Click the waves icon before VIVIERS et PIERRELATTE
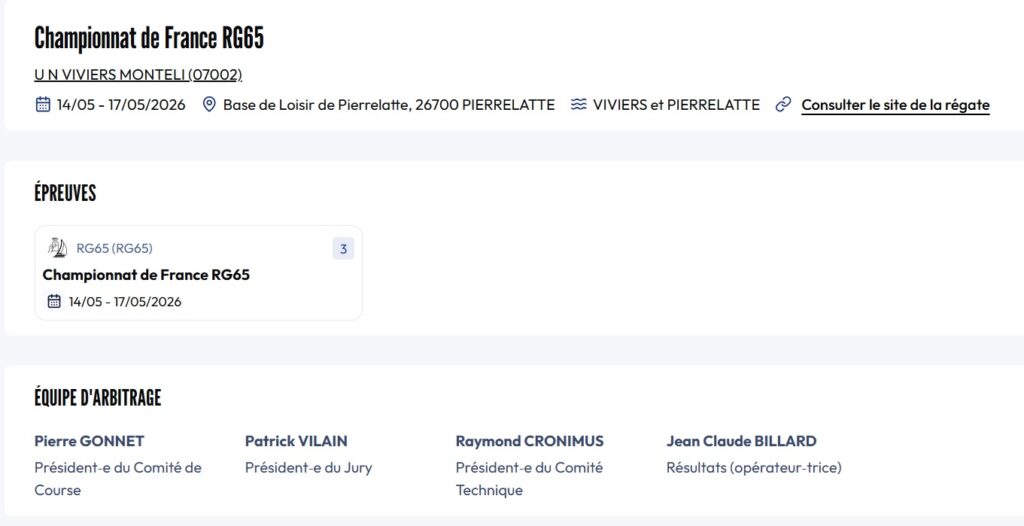Image resolution: width=1024 pixels, height=526 pixels. [579, 105]
